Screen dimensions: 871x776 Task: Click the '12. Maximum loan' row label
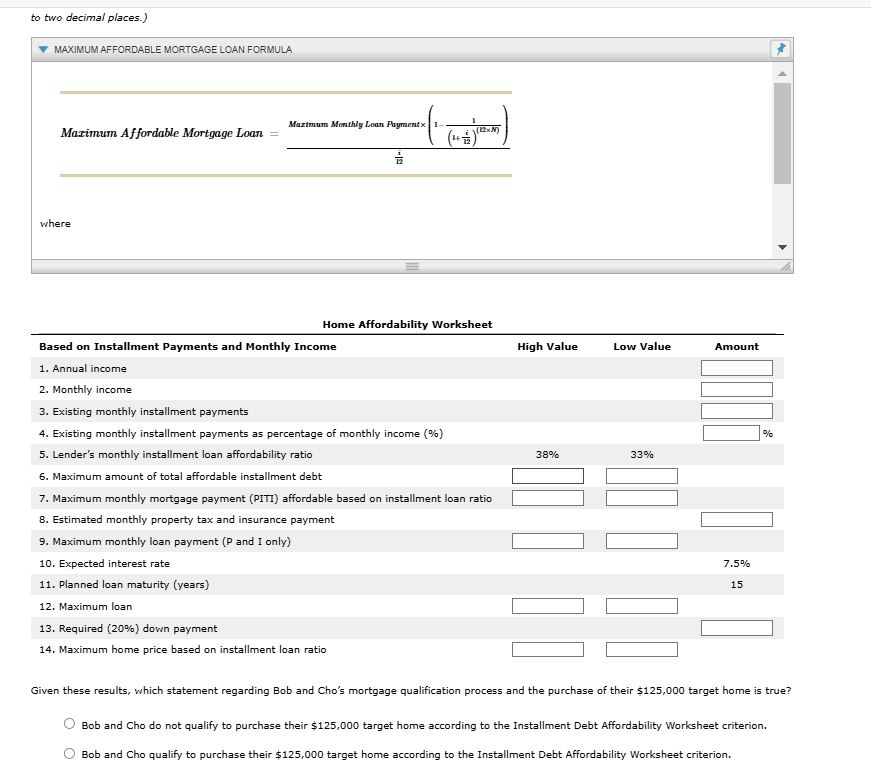86,607
